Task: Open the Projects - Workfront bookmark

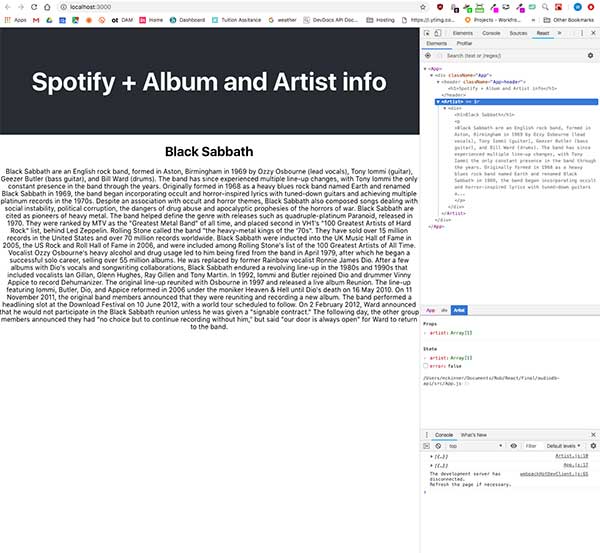Action: [x=492, y=20]
